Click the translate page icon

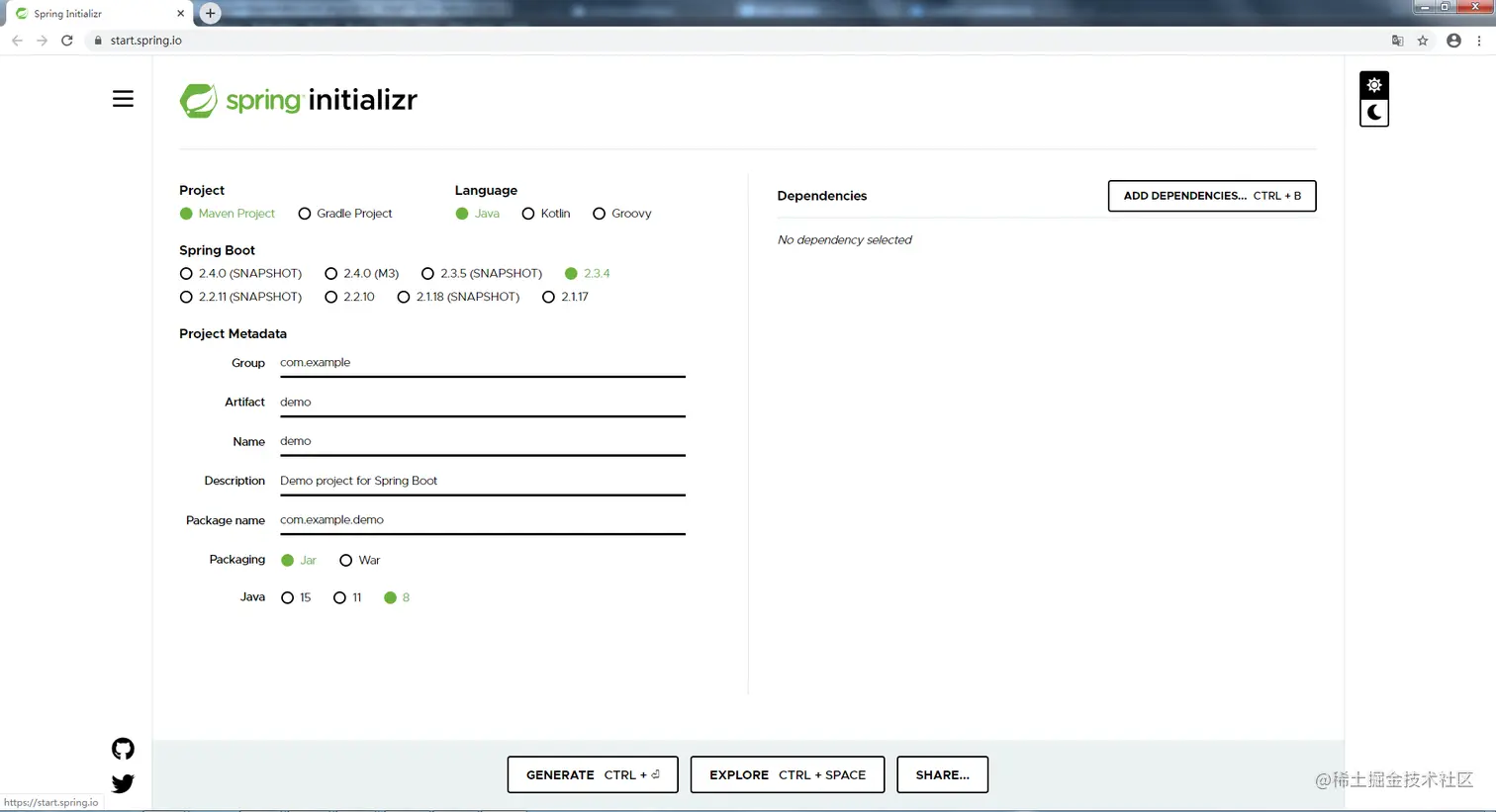(x=1397, y=41)
